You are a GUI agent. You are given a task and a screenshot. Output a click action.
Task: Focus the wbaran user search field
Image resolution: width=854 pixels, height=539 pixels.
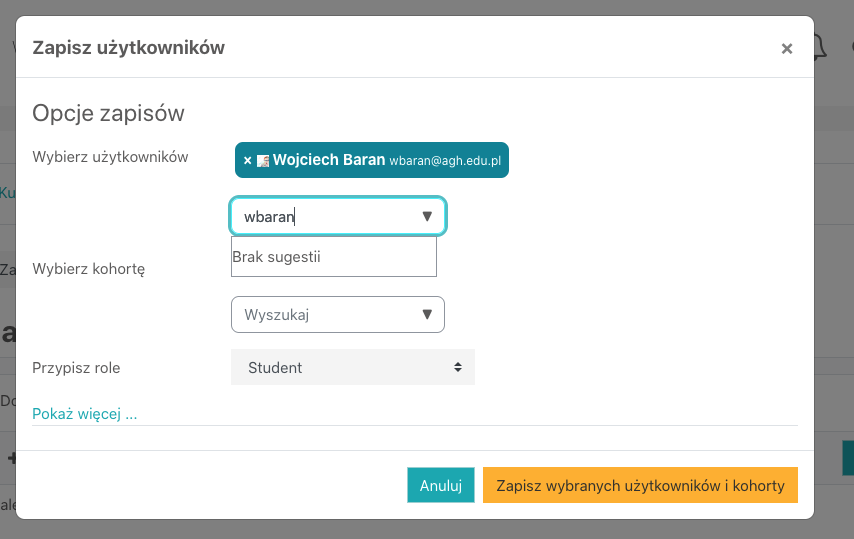338,216
